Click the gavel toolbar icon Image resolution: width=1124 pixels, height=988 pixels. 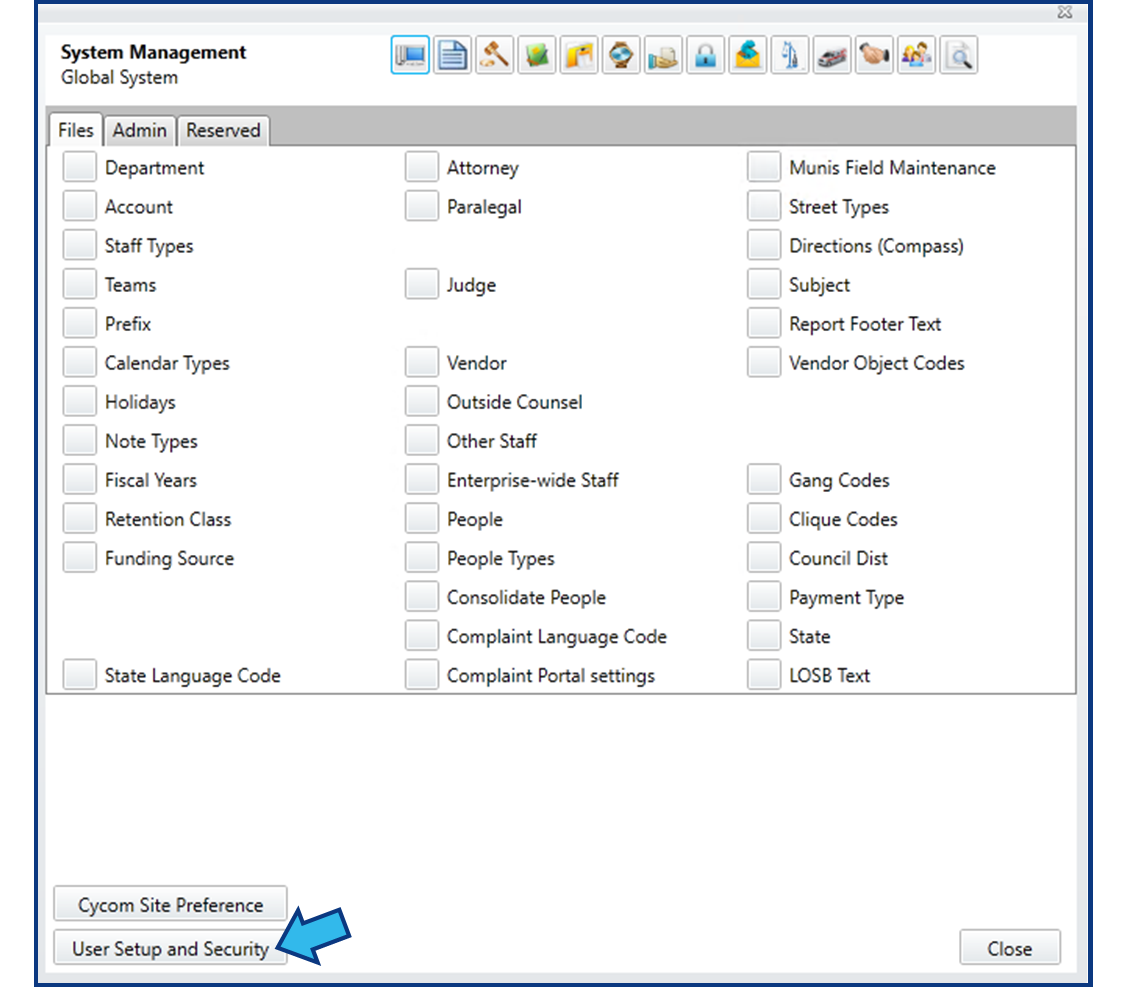[495, 55]
